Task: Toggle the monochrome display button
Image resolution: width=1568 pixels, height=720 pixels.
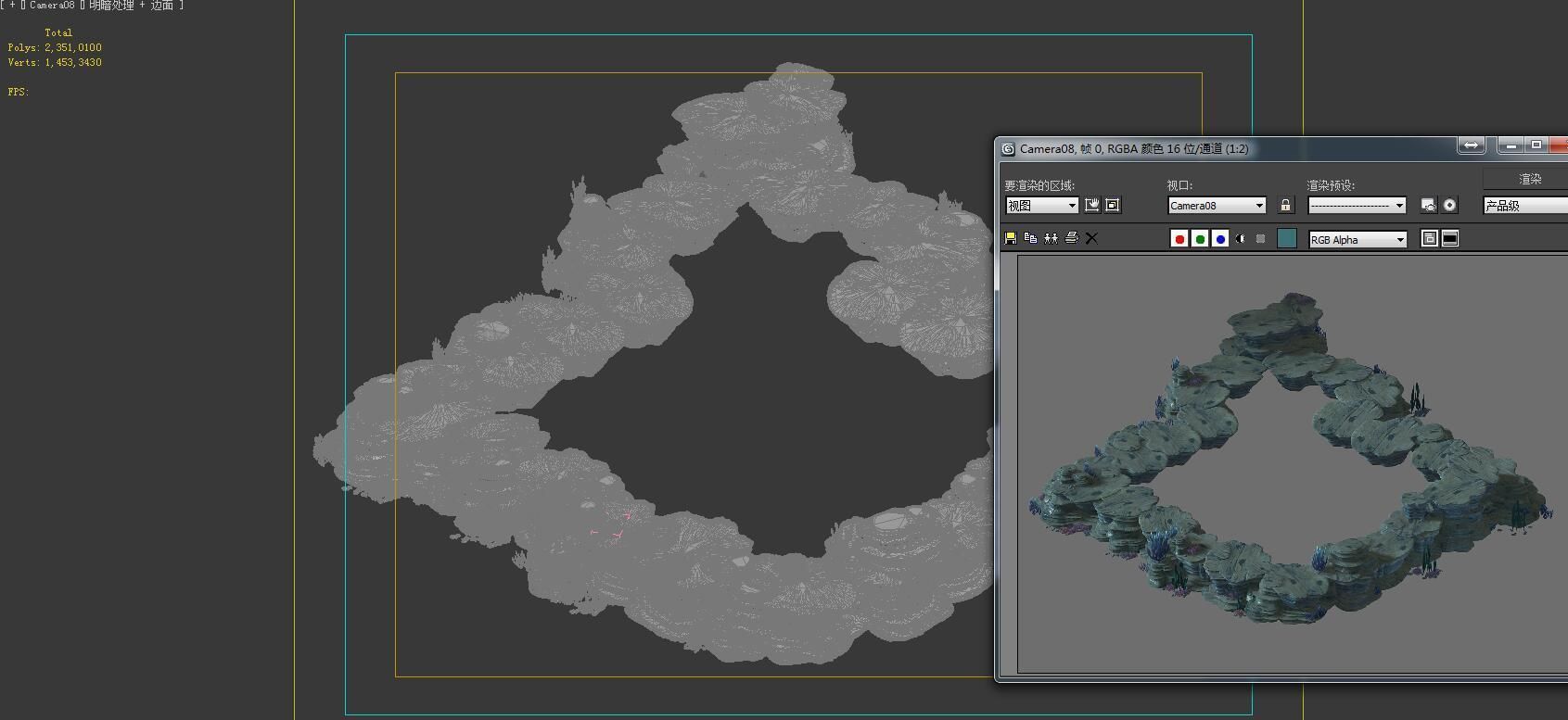Action: tap(1260, 239)
